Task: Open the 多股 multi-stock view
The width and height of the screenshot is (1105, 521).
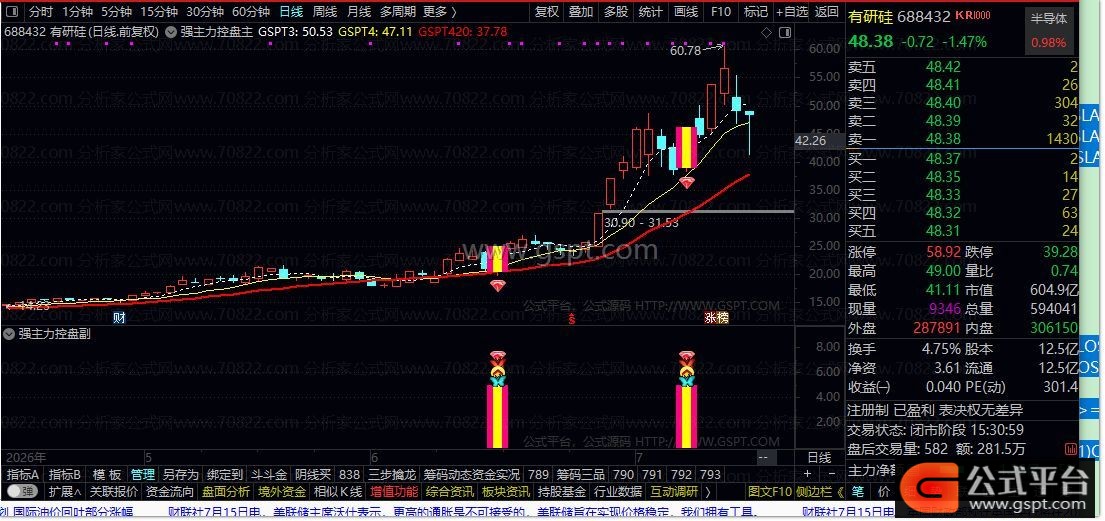Action: click(615, 11)
